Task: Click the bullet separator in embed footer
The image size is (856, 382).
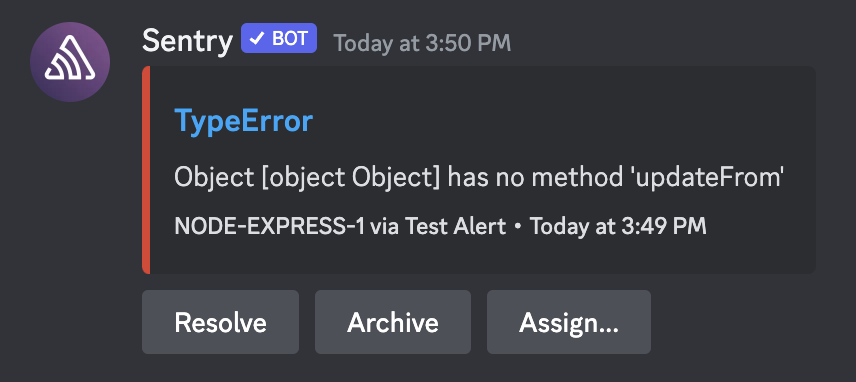Action: 518,226
